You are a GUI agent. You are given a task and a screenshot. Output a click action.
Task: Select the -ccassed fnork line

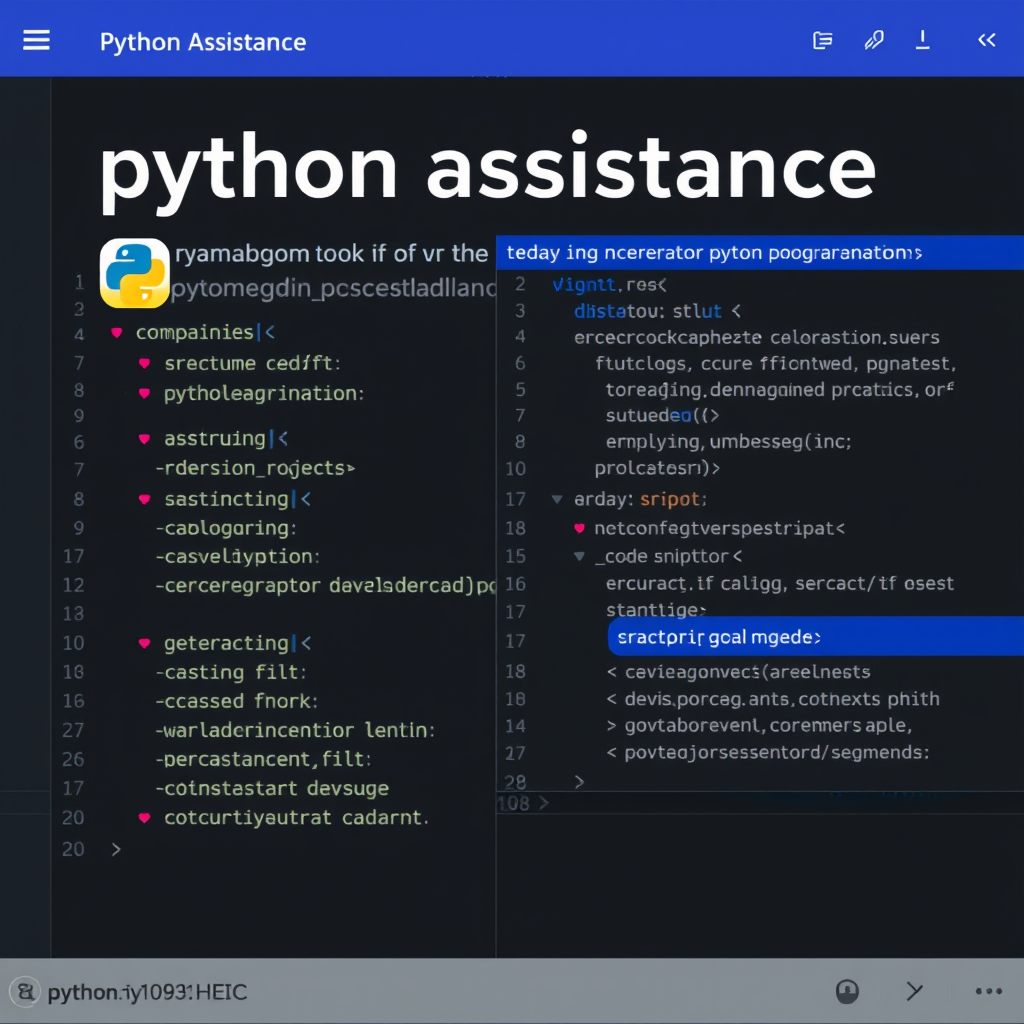point(237,701)
